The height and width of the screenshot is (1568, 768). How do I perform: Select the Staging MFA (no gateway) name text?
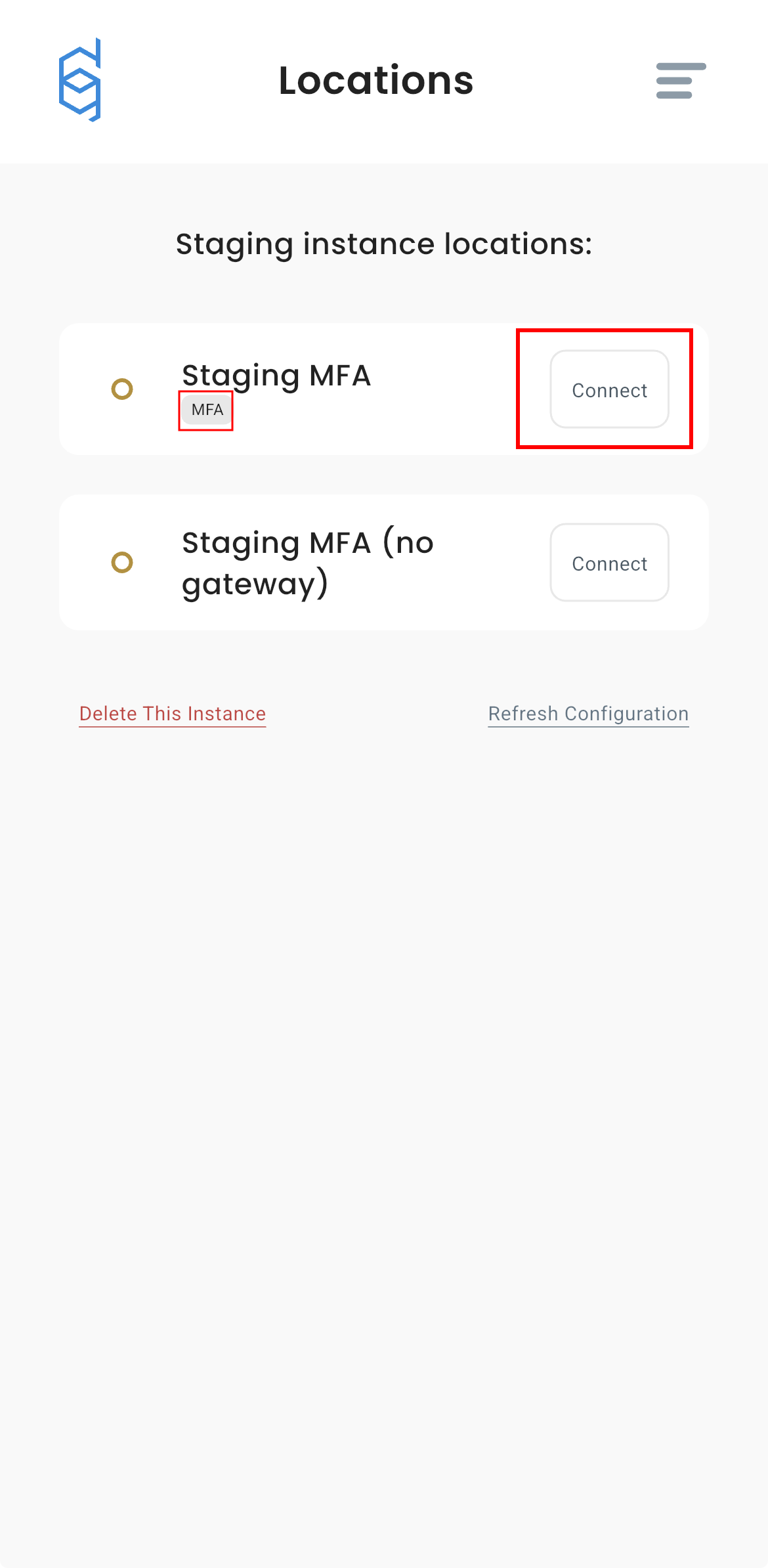307,544
